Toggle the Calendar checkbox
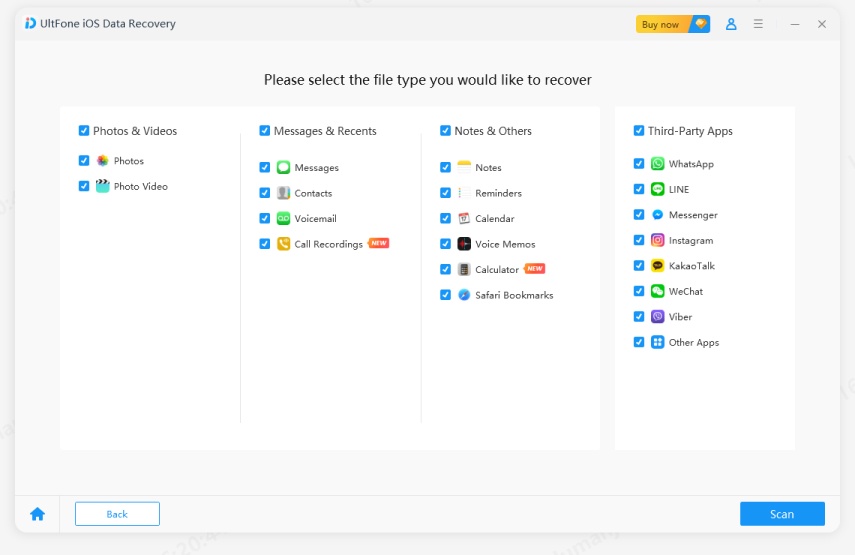 (446, 219)
